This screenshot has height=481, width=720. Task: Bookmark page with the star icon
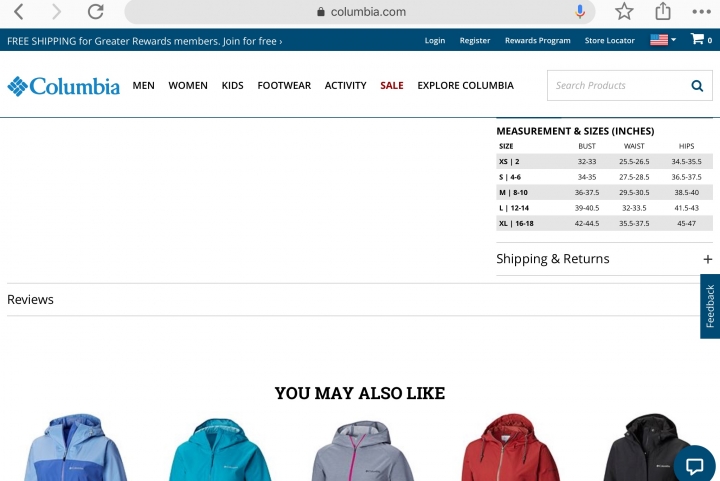tap(624, 11)
